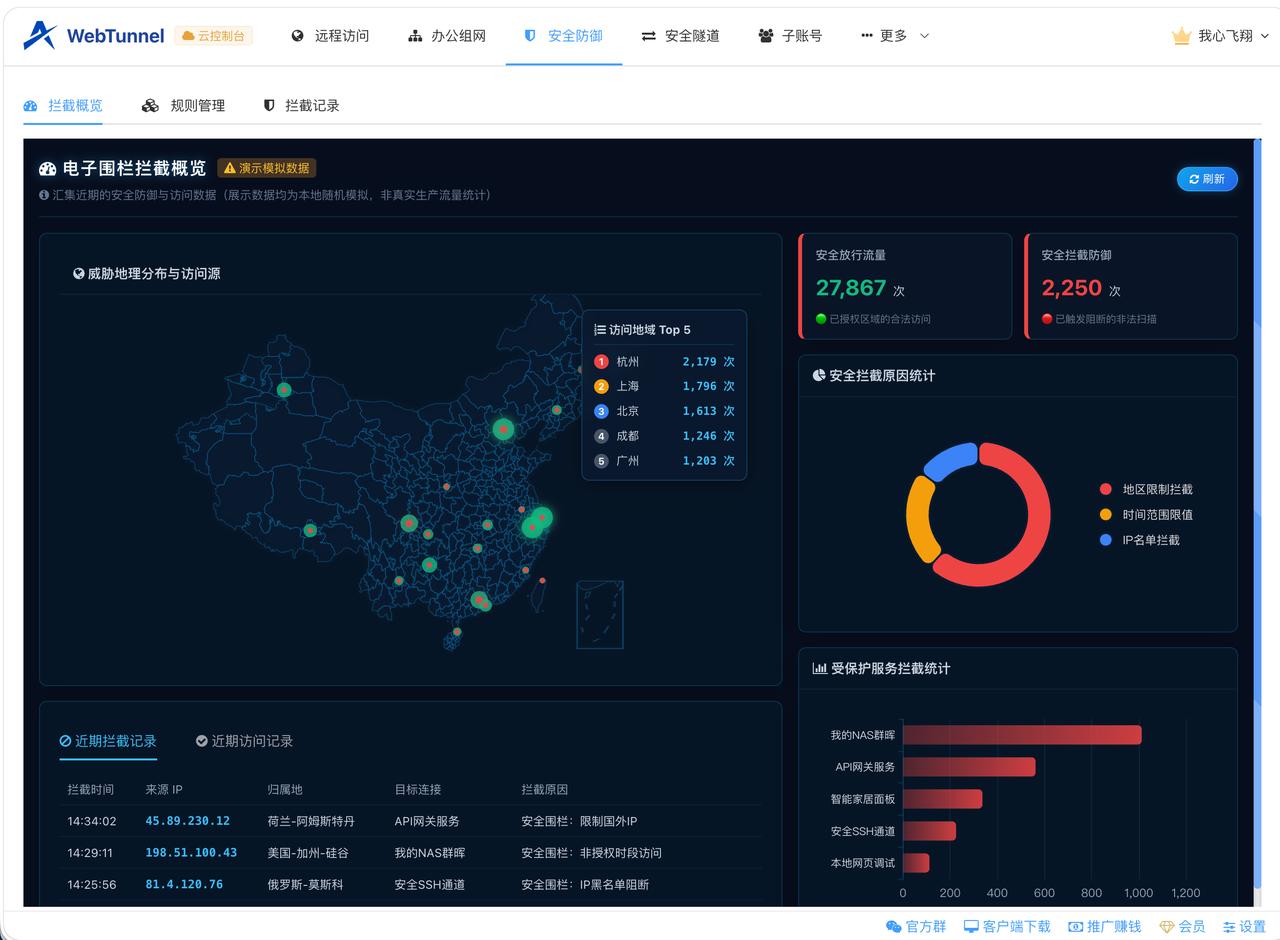Viewport: 1280px width, 940px height.
Task: Expand the 更多 dropdown menu
Action: [895, 36]
